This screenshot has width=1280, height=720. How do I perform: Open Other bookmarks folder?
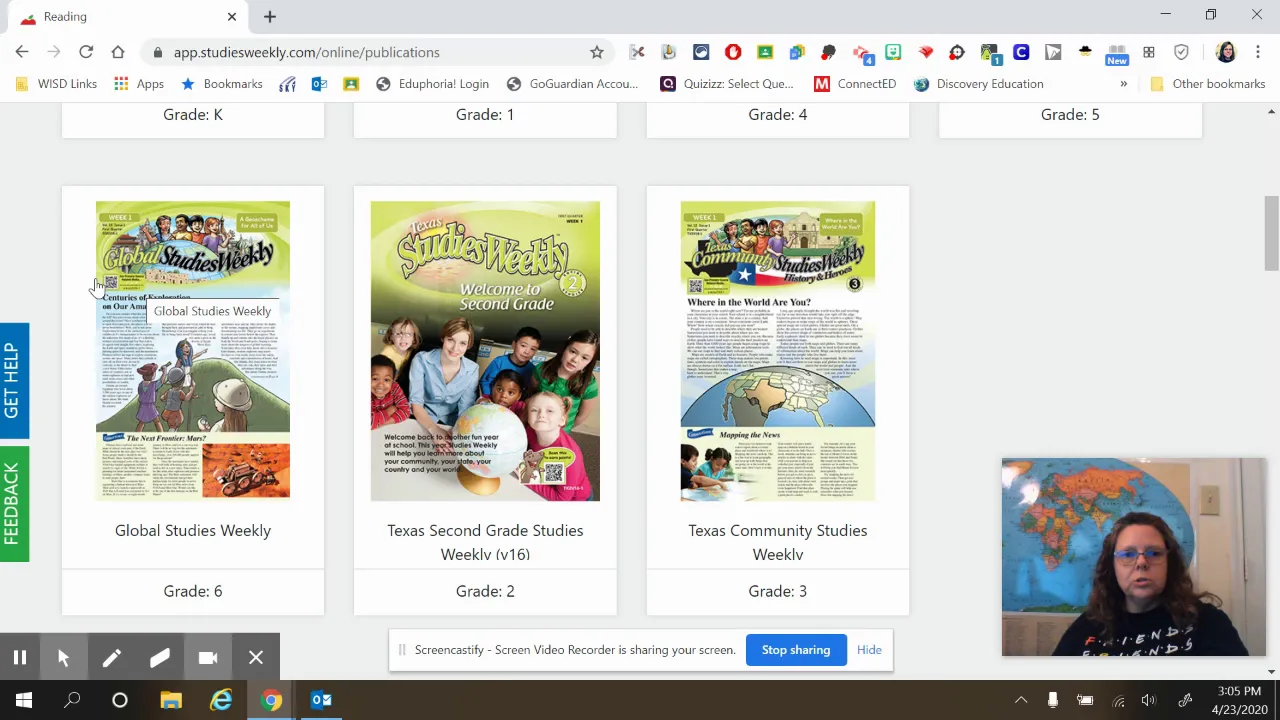(1208, 84)
